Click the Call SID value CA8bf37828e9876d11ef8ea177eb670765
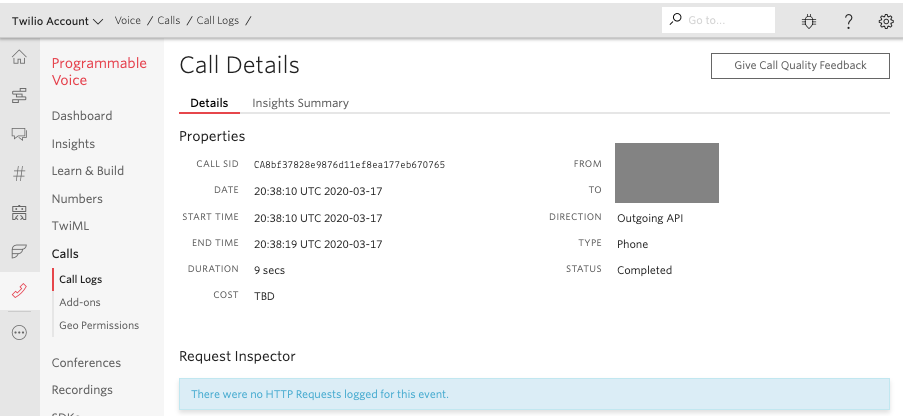The image size is (903, 416). click(x=350, y=165)
